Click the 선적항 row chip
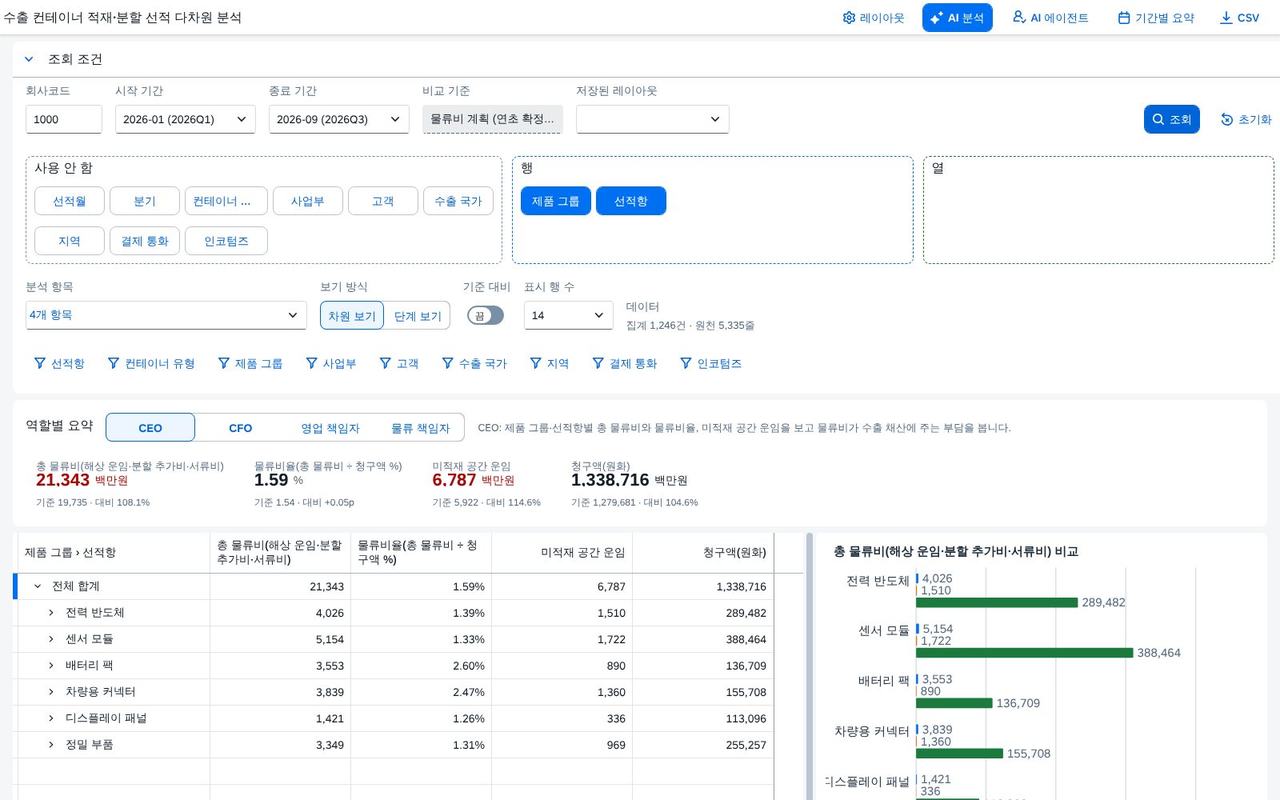 [x=631, y=201]
